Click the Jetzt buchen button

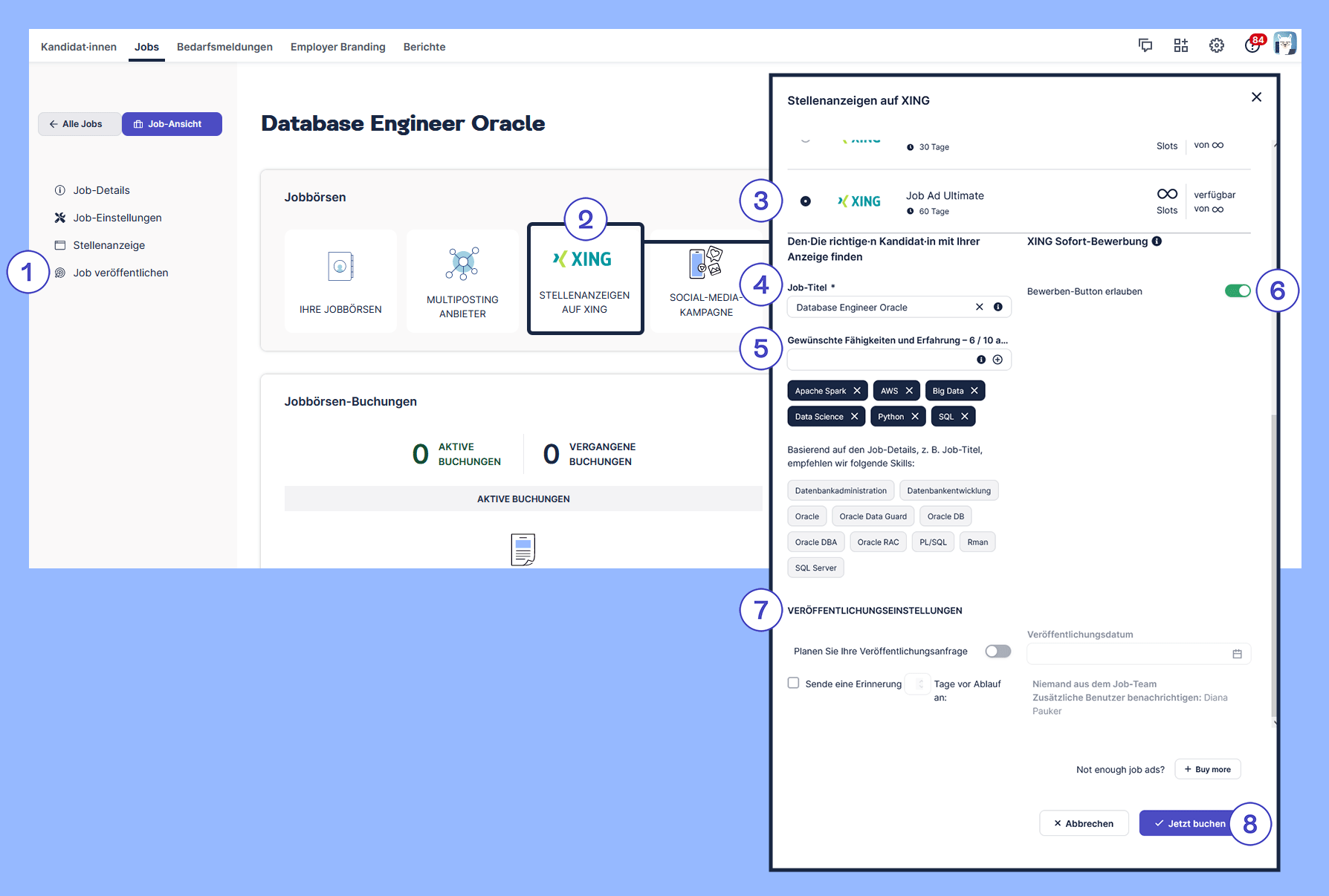(x=1189, y=823)
